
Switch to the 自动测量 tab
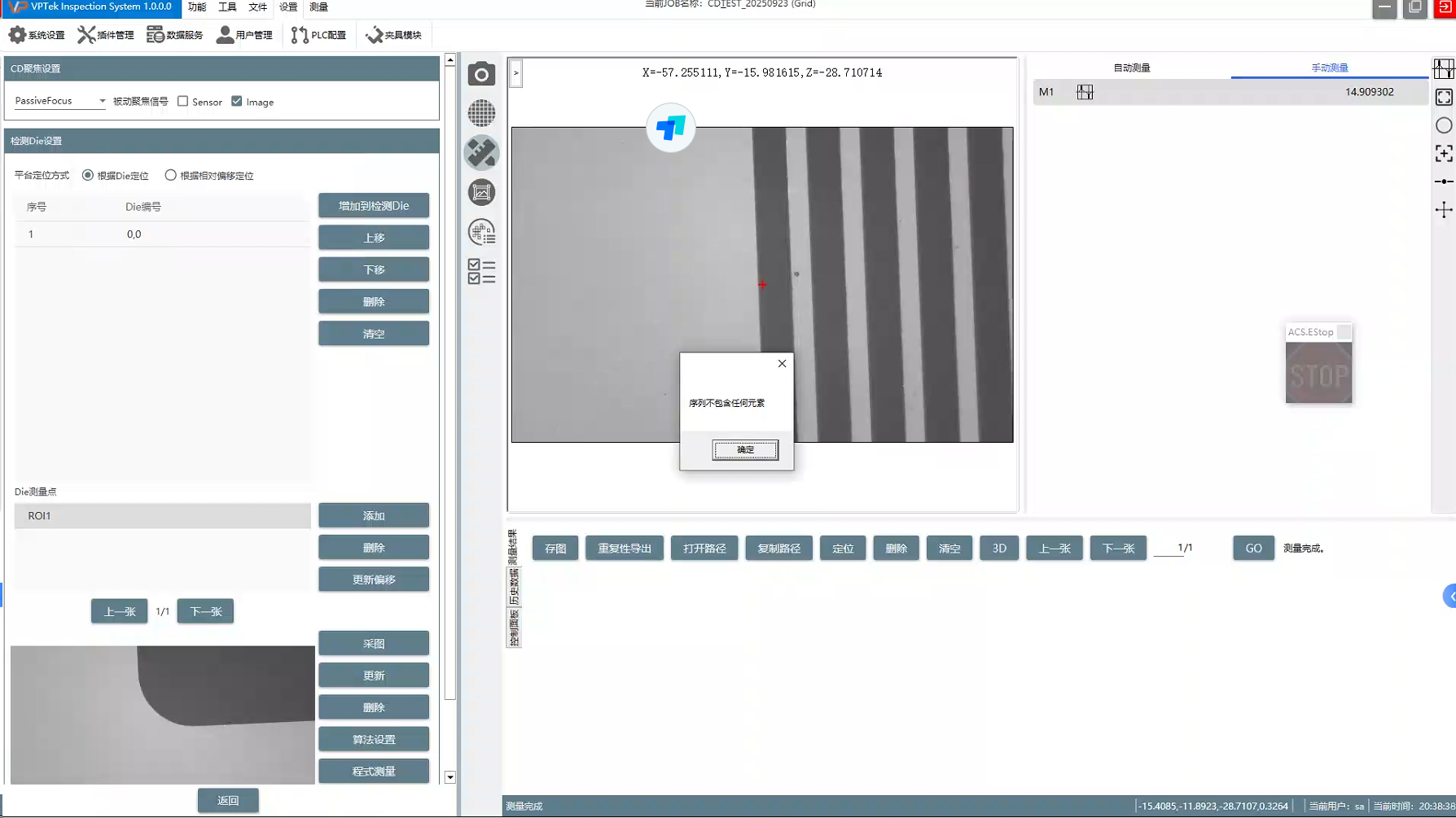[1131, 68]
